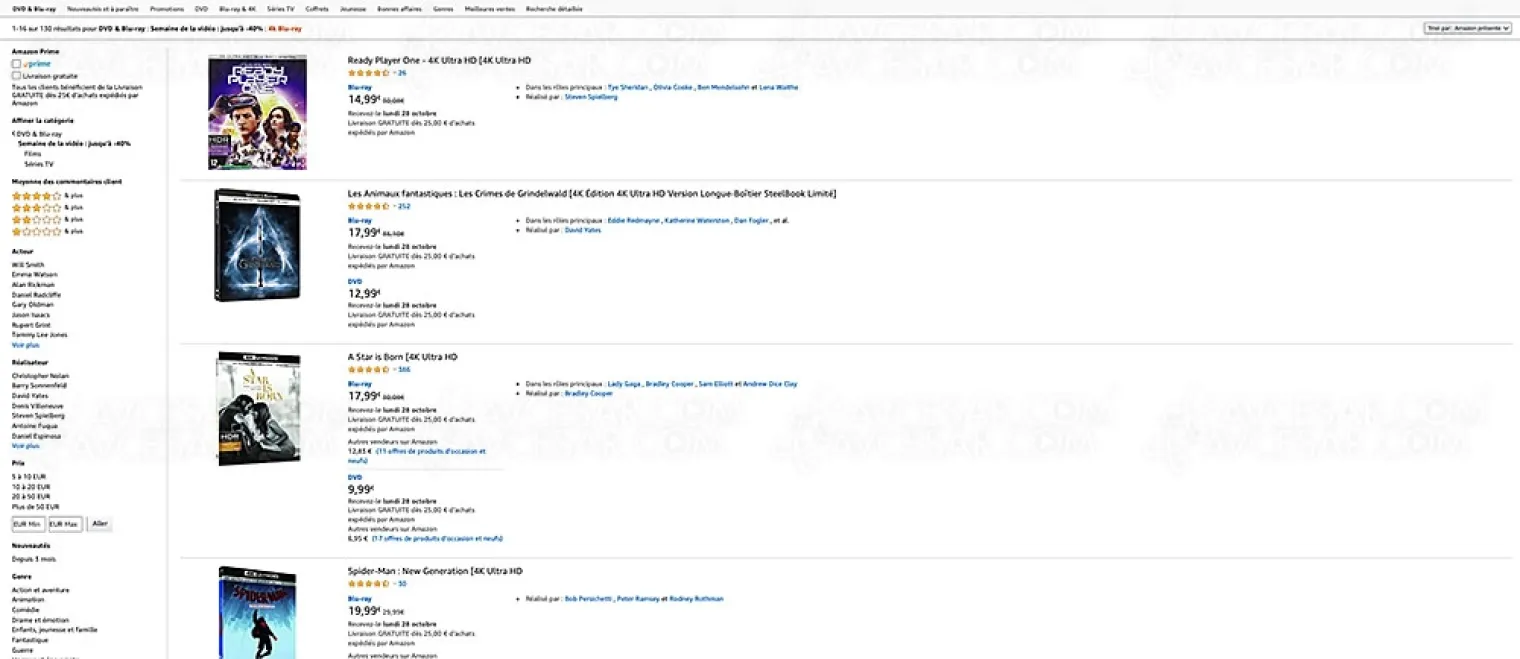Click the 252 reviews count link

404,206
